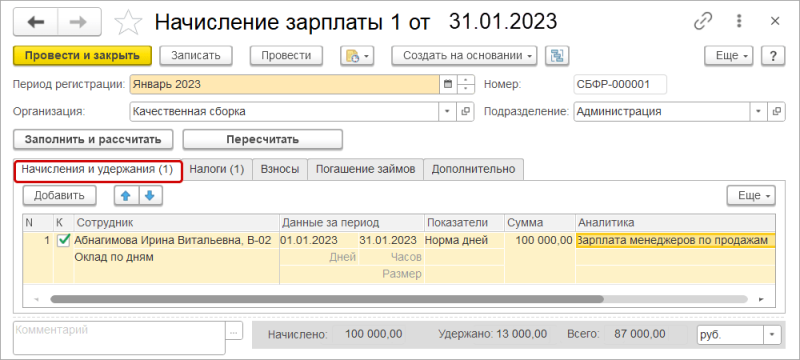Screen dimensions: 800x360
Task: Open the help question mark button
Action: pos(773,56)
